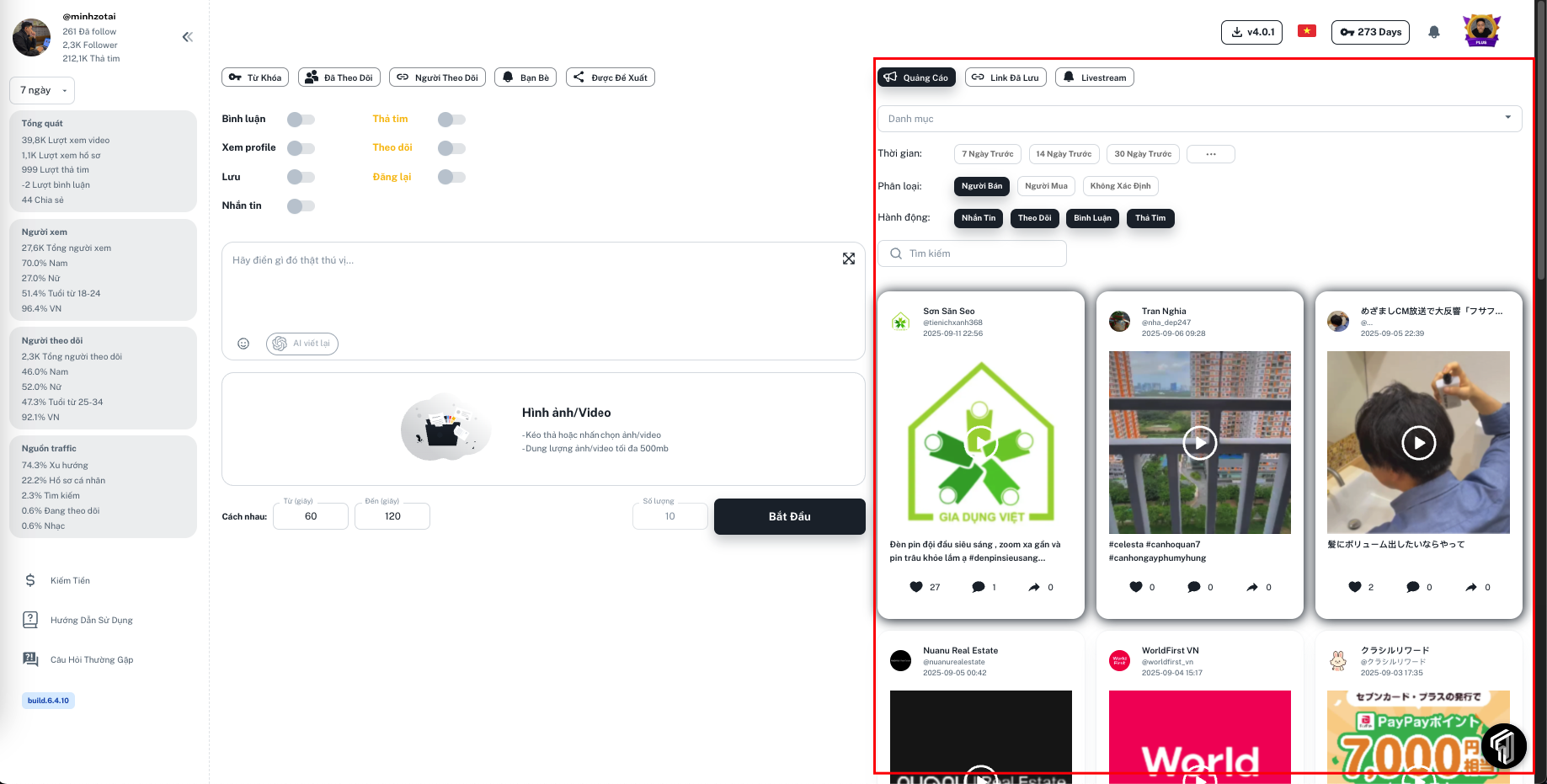Select the Livestream tab
Viewport: 1547px width, 784px height.
[1094, 77]
